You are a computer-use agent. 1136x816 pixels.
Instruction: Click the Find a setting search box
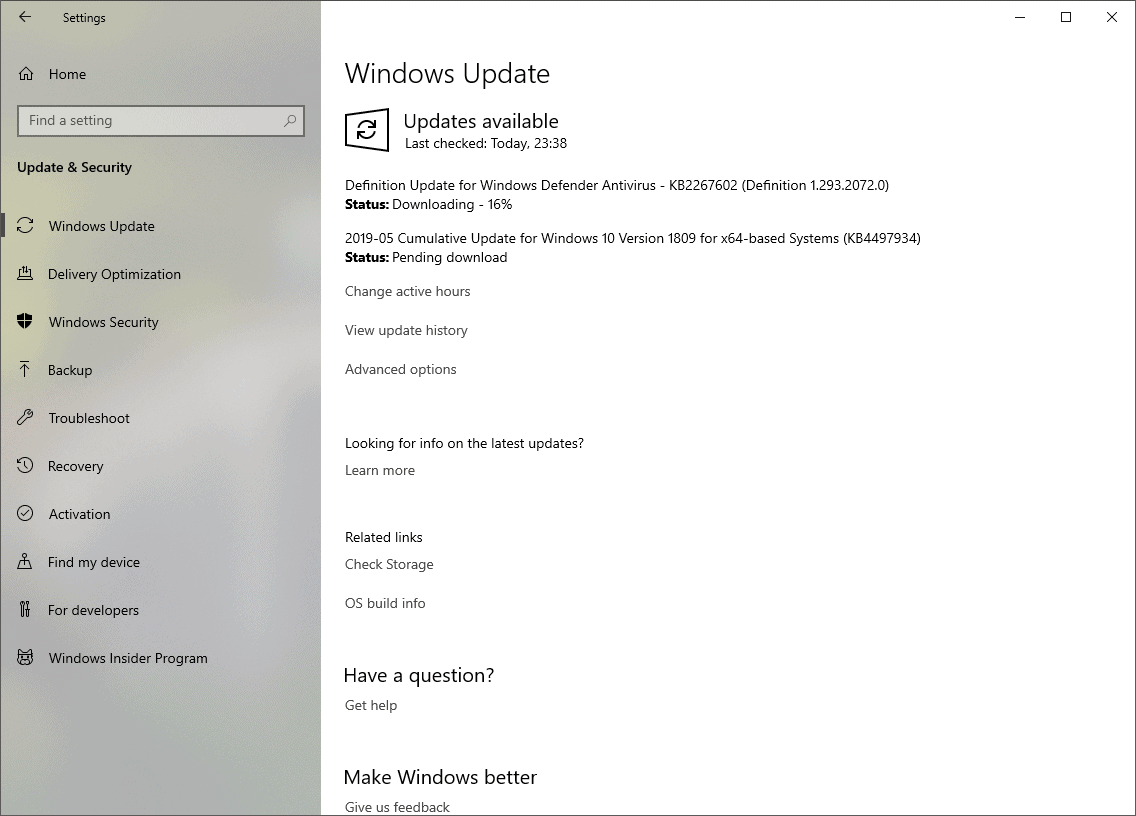(x=160, y=120)
